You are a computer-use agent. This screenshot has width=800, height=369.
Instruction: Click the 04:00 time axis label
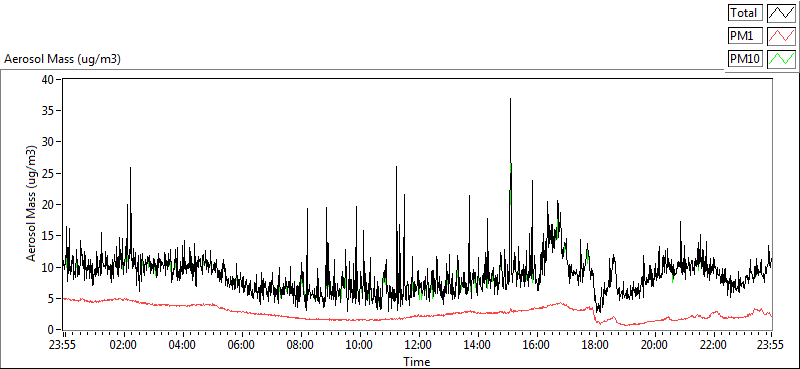(182, 344)
